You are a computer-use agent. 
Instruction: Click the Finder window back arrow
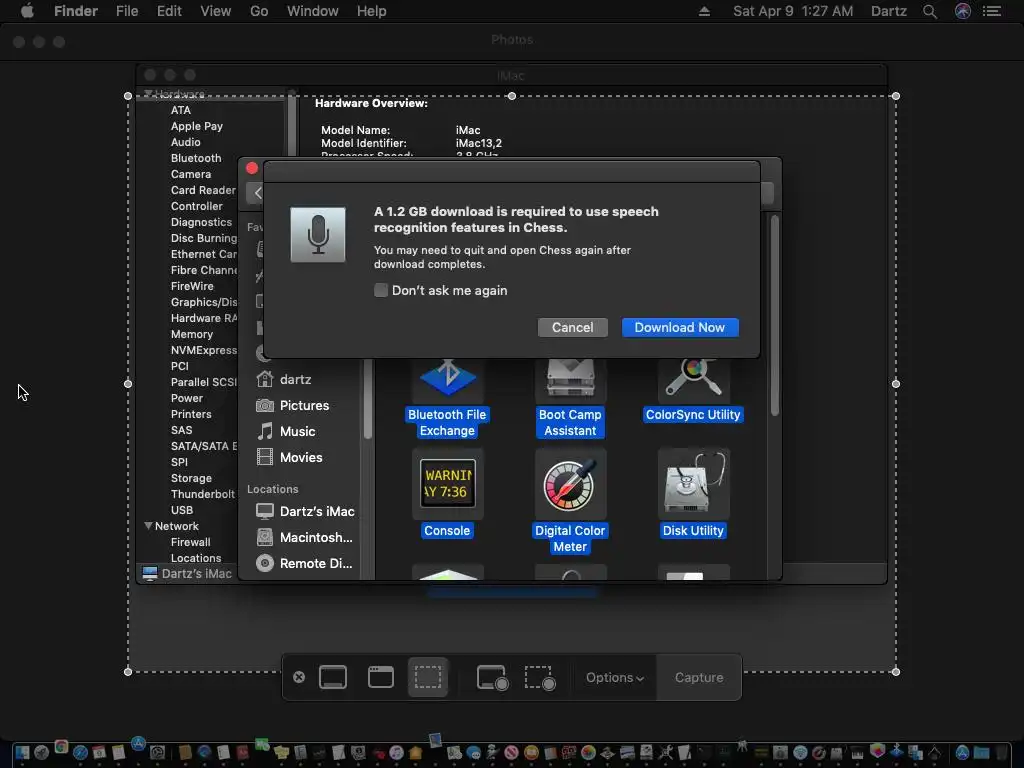(257, 193)
